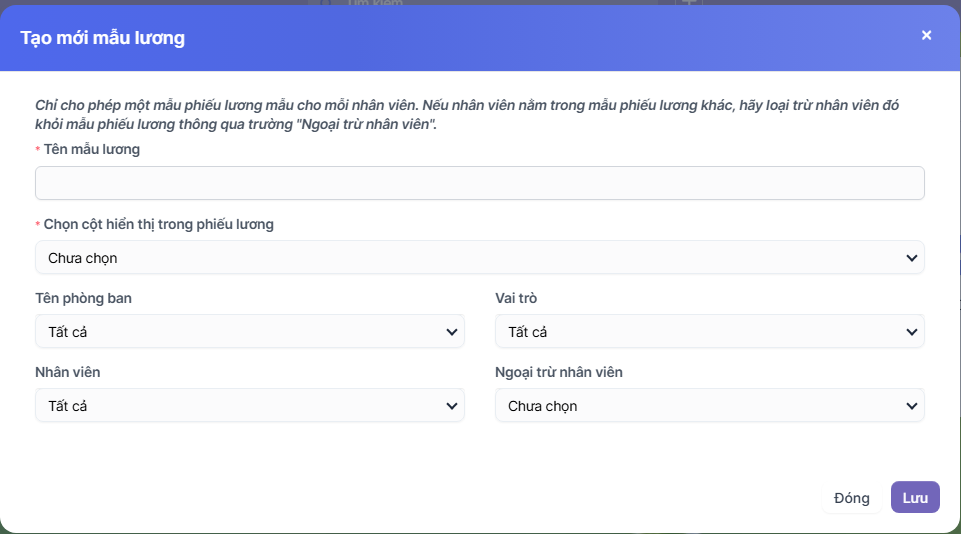Click the Ngoại trừ nhân viên label

point(558,372)
